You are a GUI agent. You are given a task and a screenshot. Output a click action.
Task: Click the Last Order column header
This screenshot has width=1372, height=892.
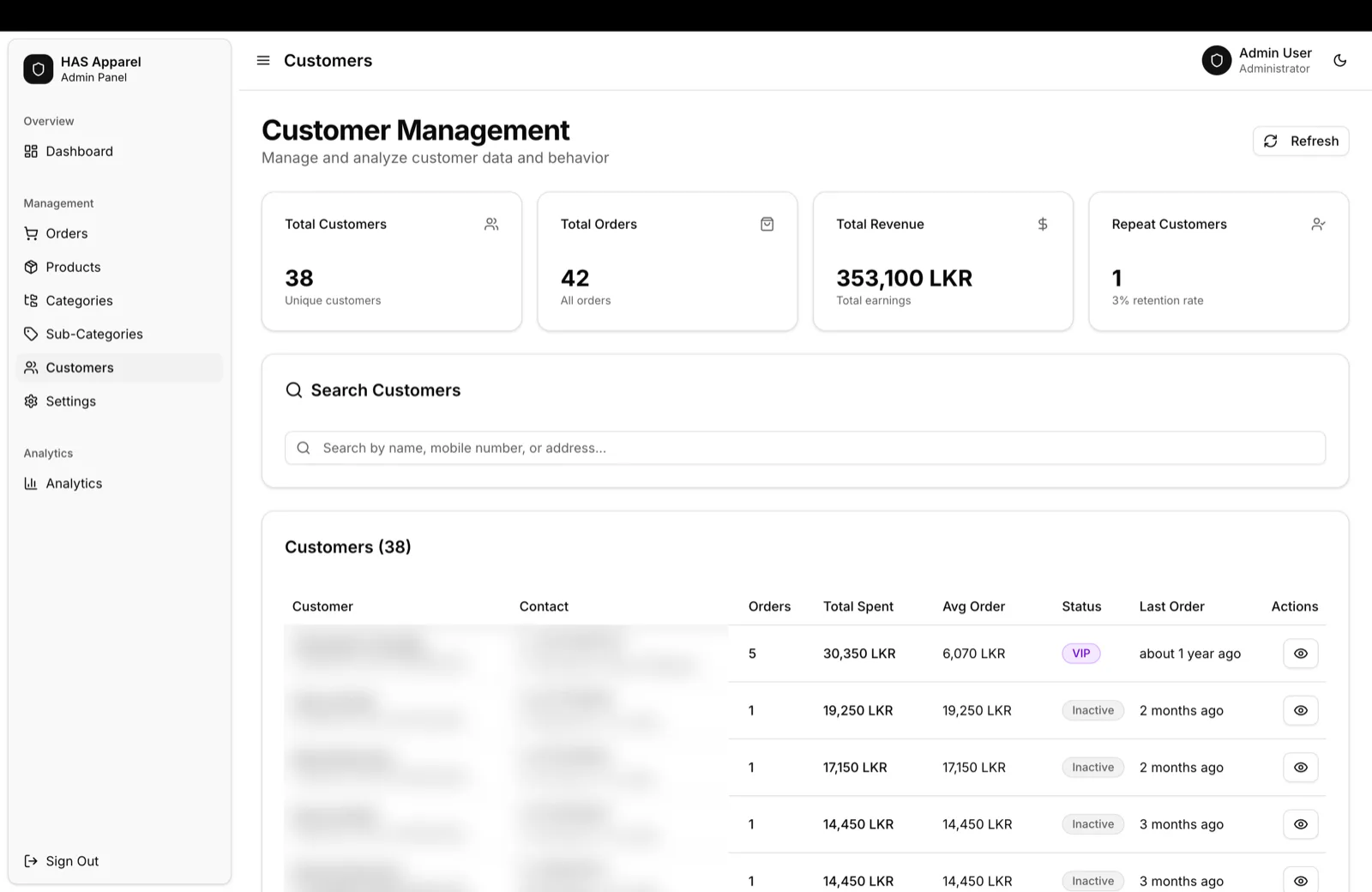click(x=1172, y=606)
